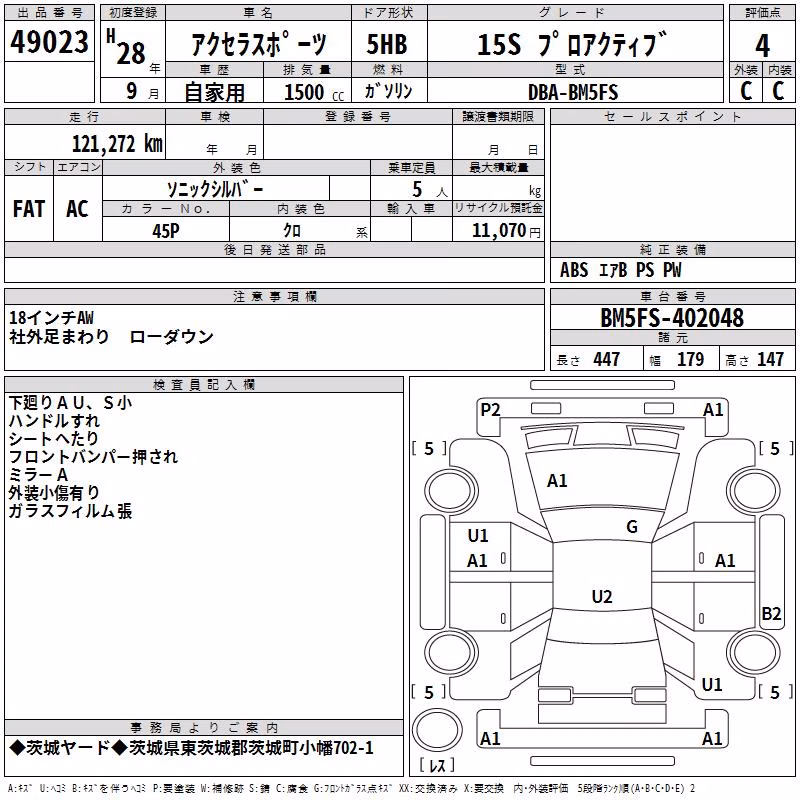The height and width of the screenshot is (800, 800).
Task: Click the legend line at bottom
Action: tap(351, 789)
